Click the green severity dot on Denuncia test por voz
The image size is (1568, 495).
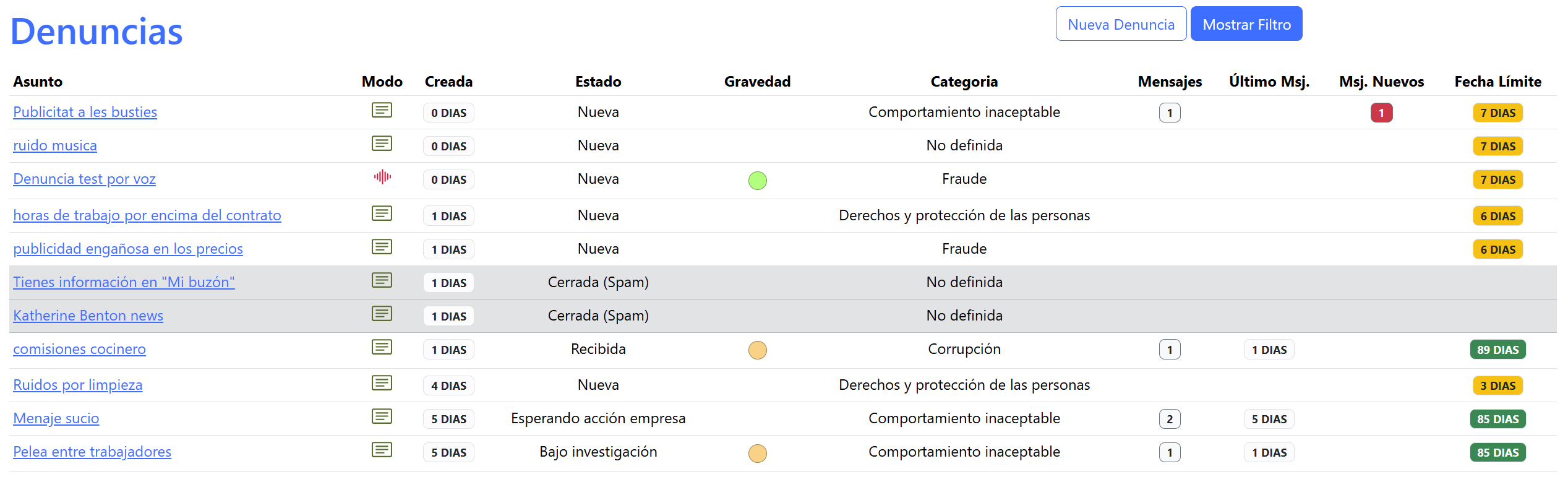[x=757, y=181]
